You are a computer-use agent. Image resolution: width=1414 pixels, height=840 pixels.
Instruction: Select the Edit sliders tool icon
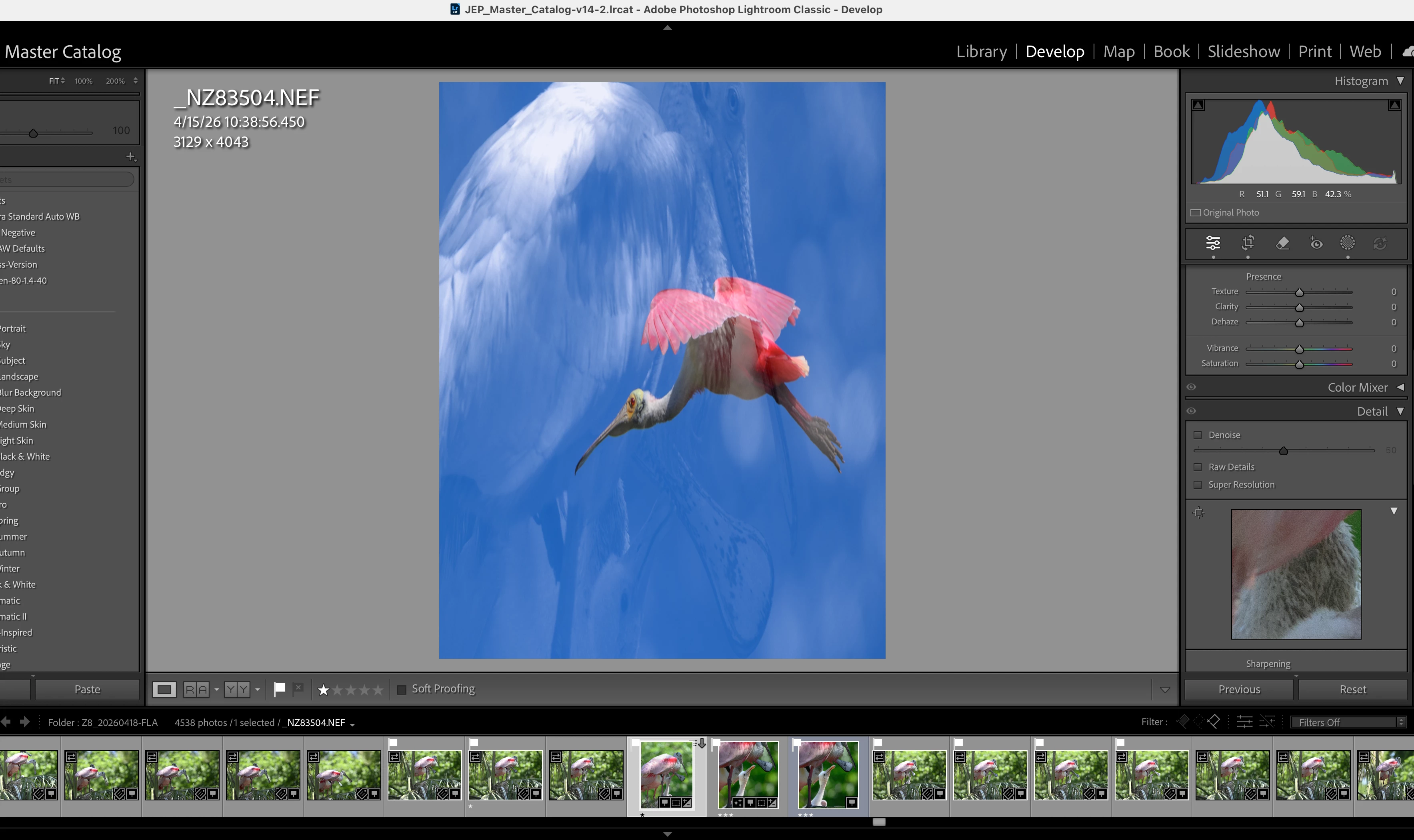pos(1212,243)
